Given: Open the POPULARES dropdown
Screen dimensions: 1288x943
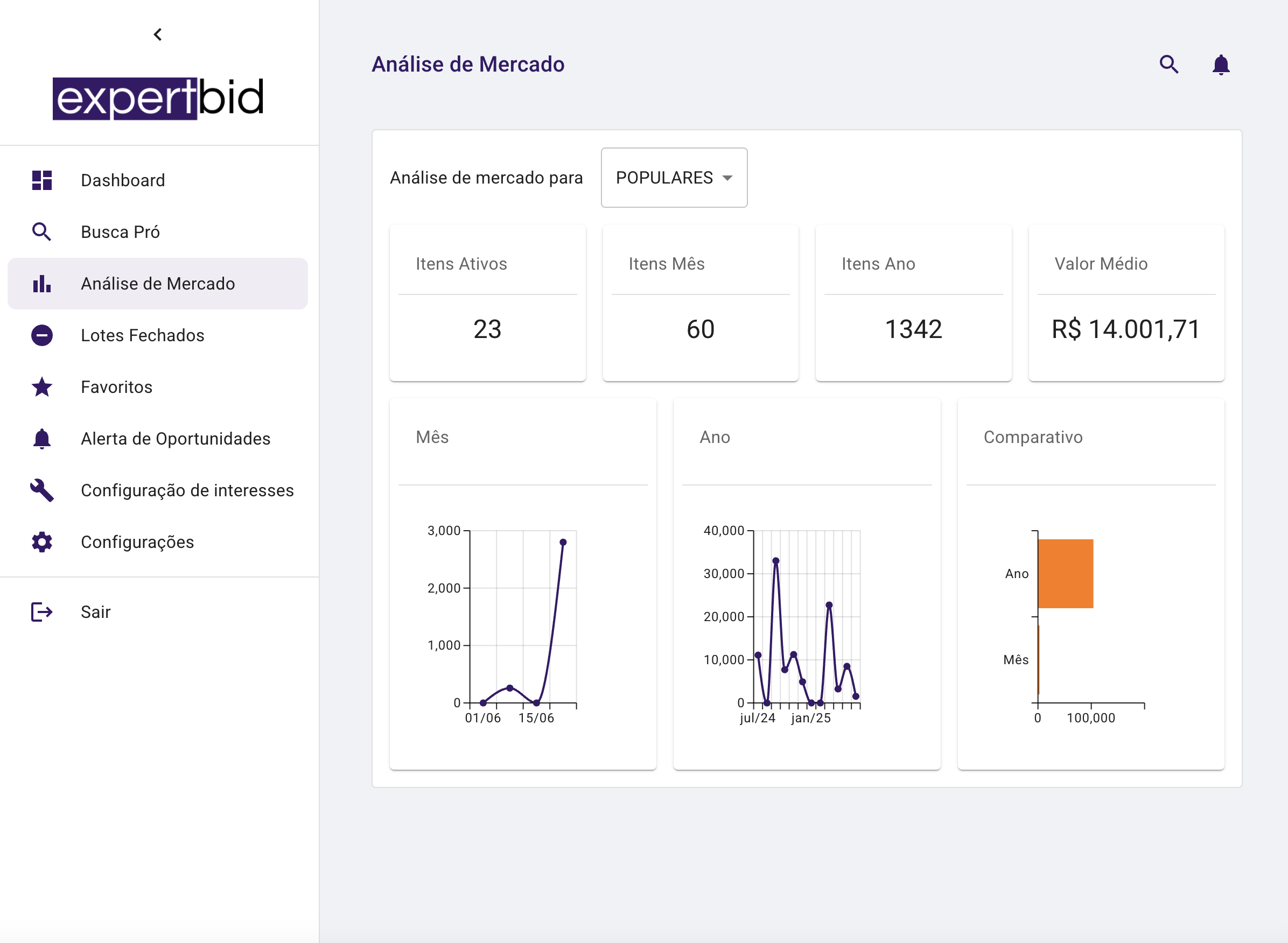Looking at the screenshot, I should [674, 178].
